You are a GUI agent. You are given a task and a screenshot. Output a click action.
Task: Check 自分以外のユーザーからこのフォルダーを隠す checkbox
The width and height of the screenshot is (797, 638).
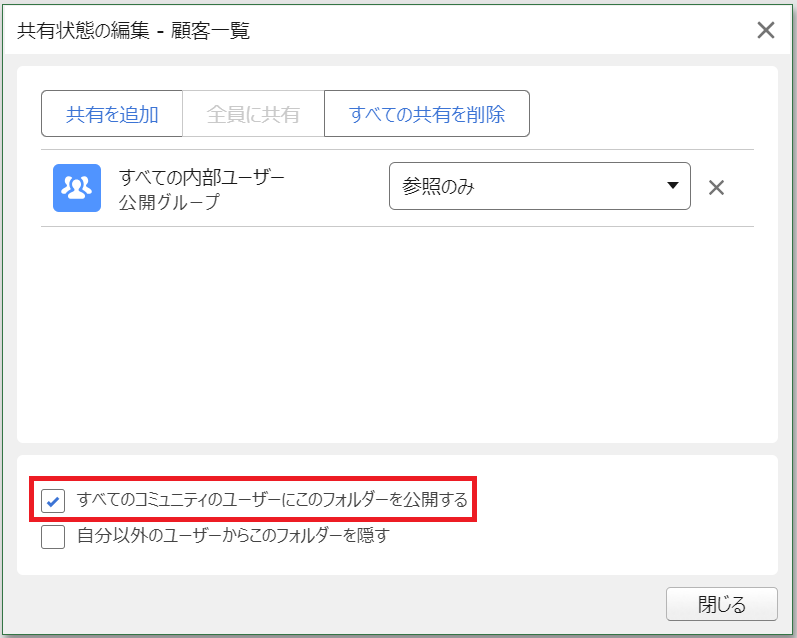tap(53, 536)
